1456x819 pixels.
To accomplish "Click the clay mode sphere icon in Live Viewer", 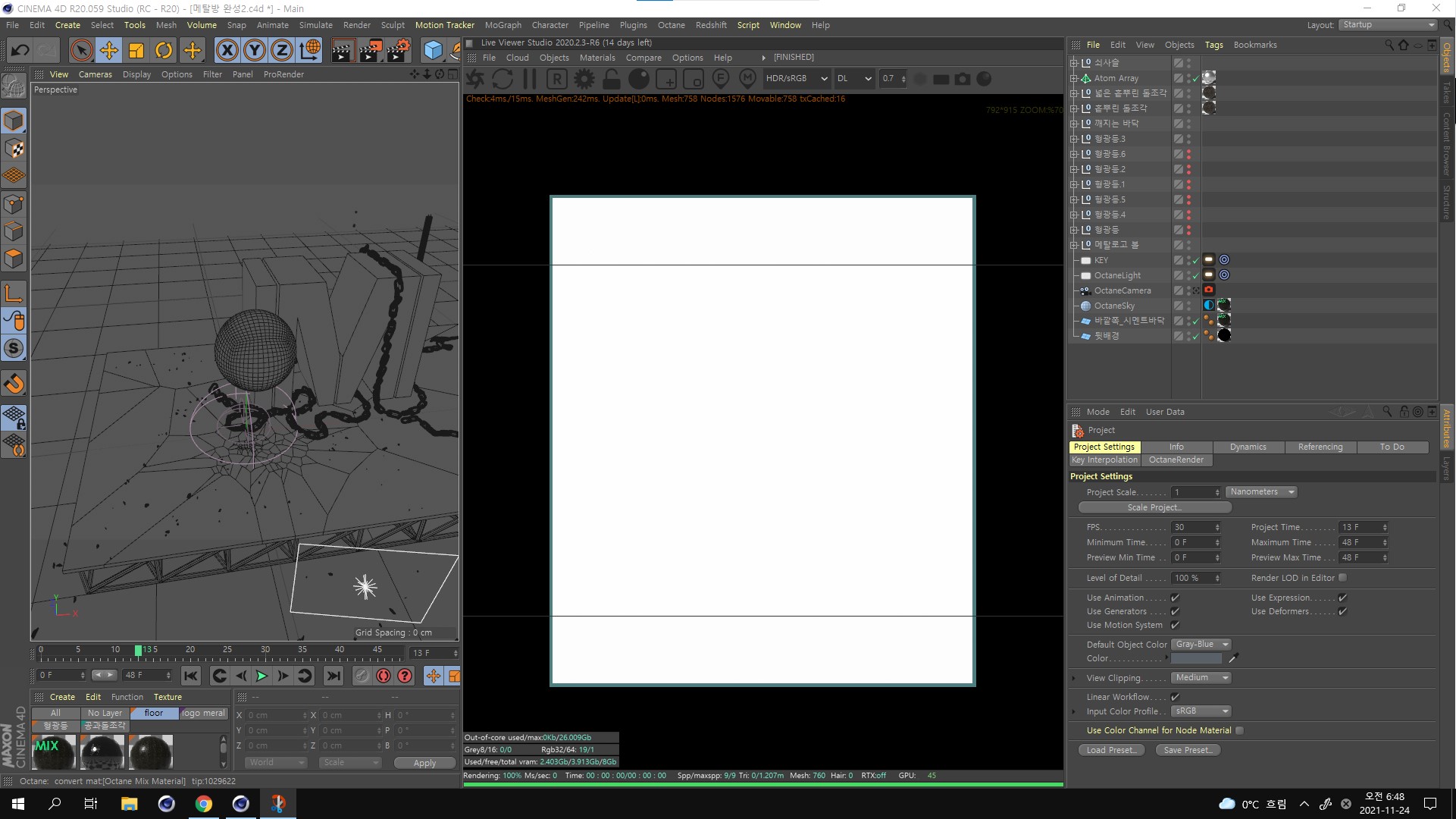I will point(639,79).
